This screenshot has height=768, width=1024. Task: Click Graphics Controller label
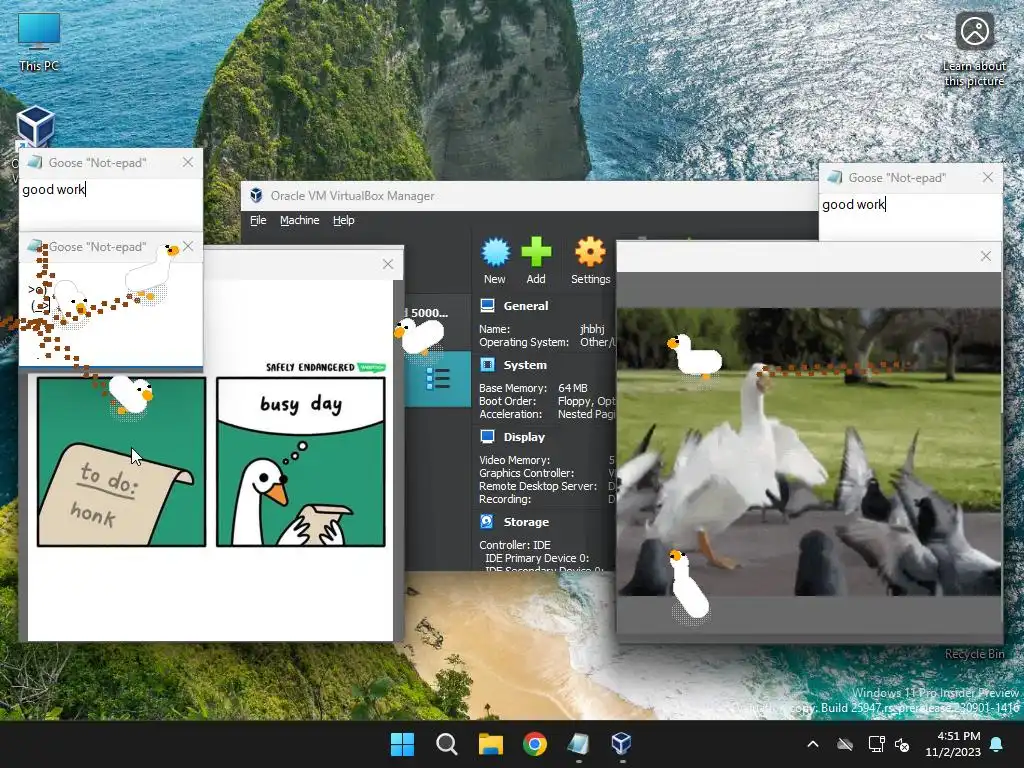[x=526, y=473]
